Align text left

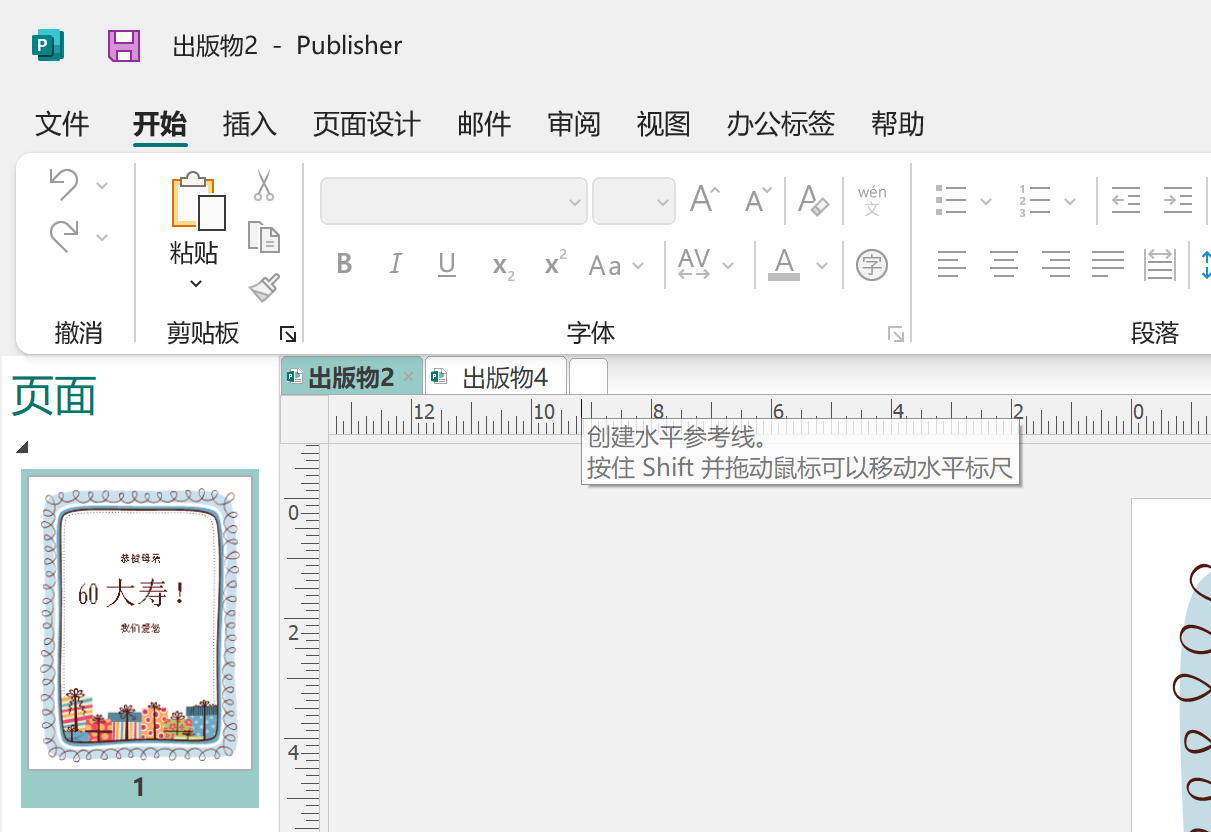point(952,265)
